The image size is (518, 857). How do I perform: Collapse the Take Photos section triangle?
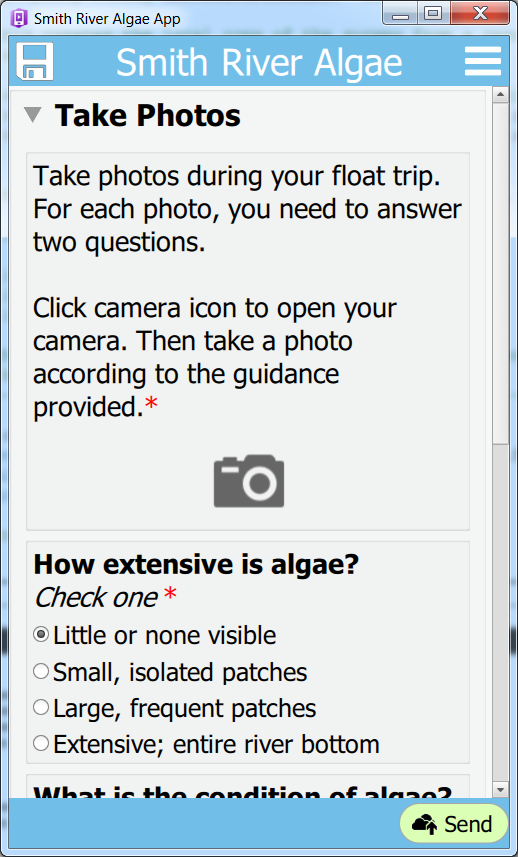(x=33, y=115)
